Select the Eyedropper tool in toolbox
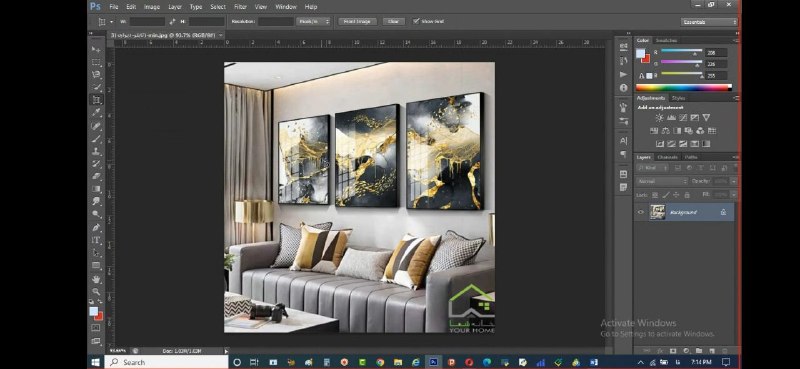Viewport: 800px width, 369px height. pos(96,113)
